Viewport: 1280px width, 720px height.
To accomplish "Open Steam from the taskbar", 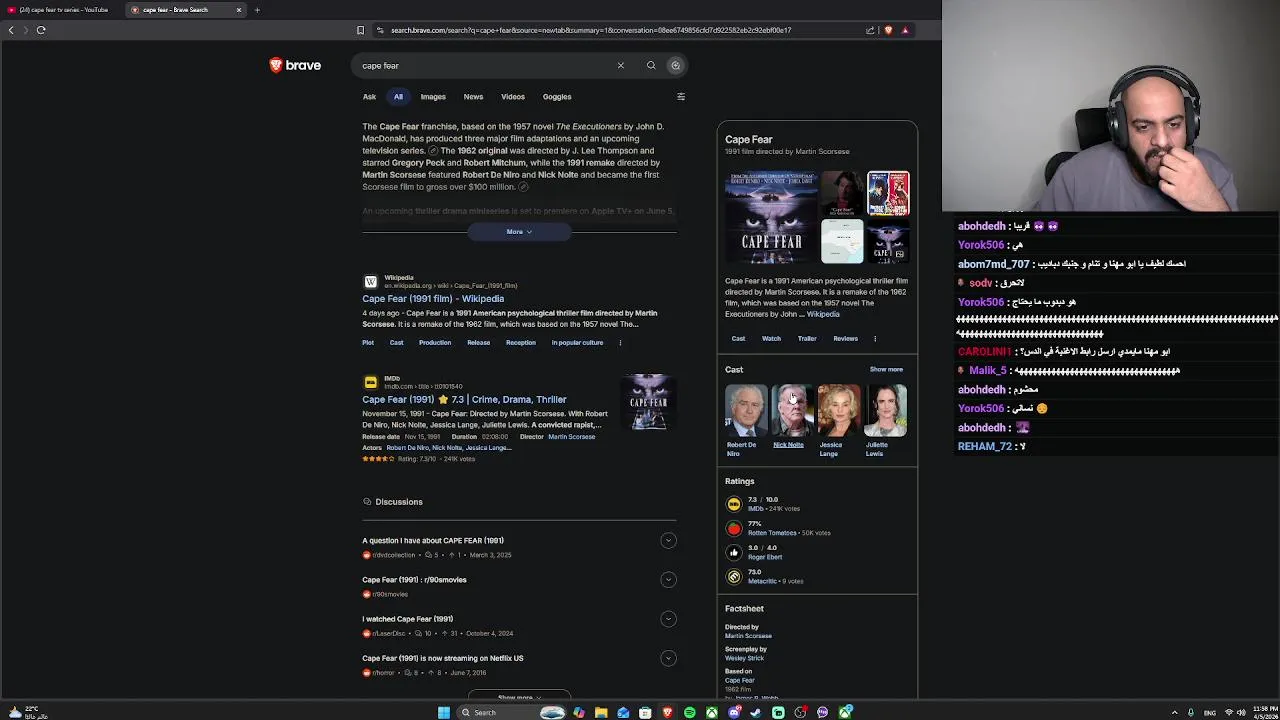I will click(756, 712).
